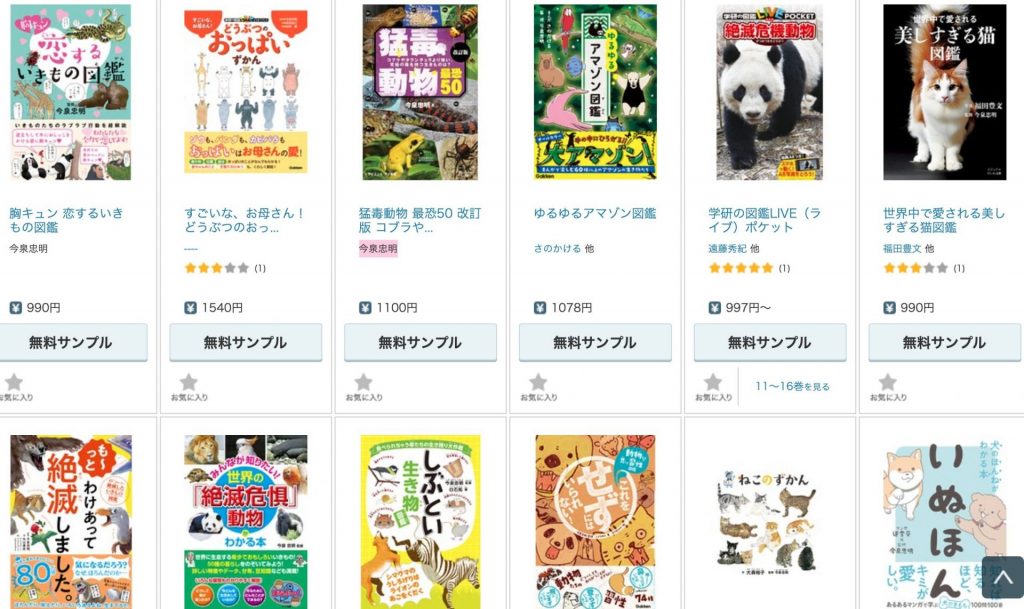
Task: Open the いぬほん book cover thumbnail
Action: pyautogui.click(x=944, y=522)
